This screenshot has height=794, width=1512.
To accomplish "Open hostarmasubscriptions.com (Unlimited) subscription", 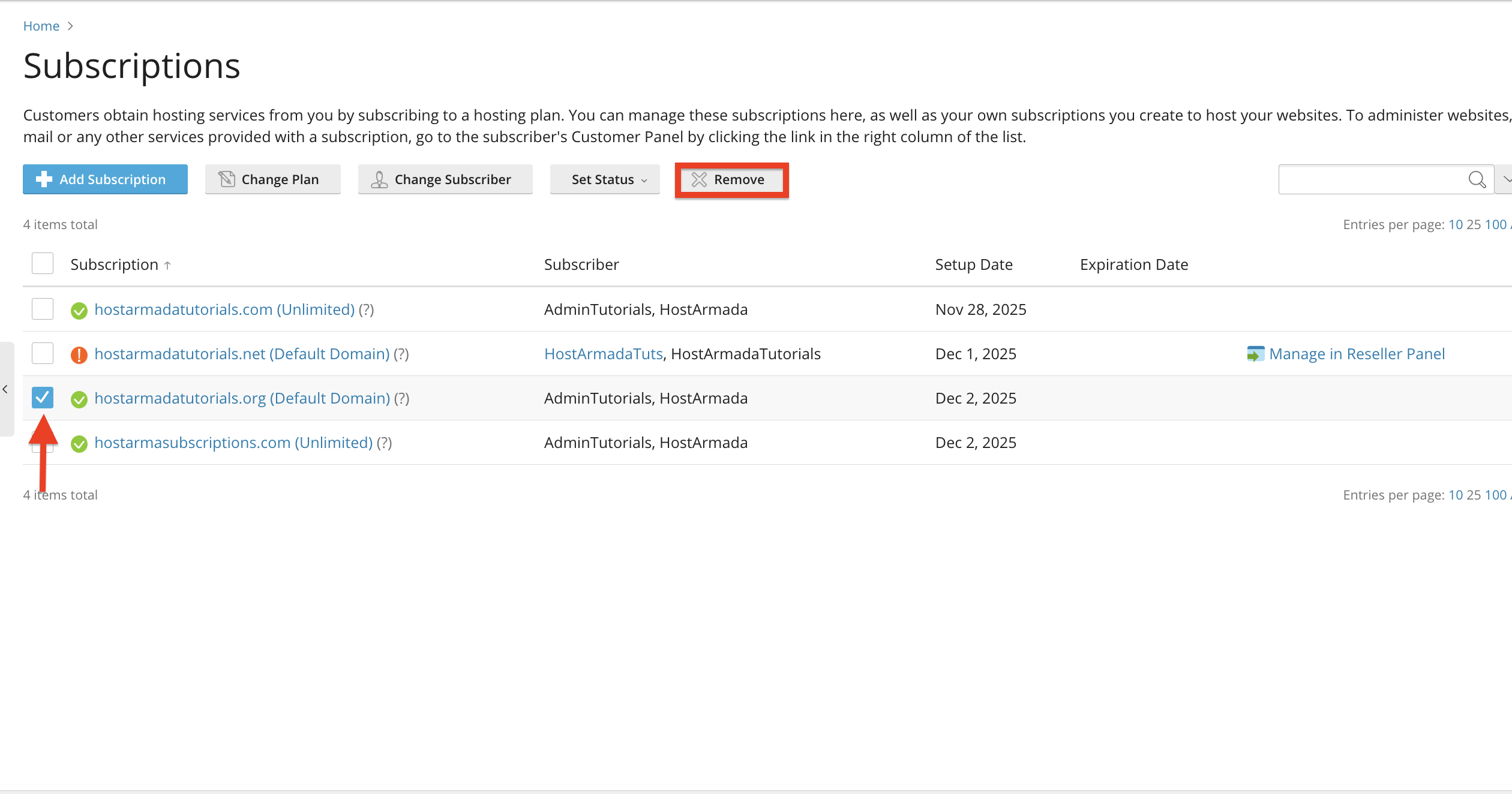I will pyautogui.click(x=233, y=443).
